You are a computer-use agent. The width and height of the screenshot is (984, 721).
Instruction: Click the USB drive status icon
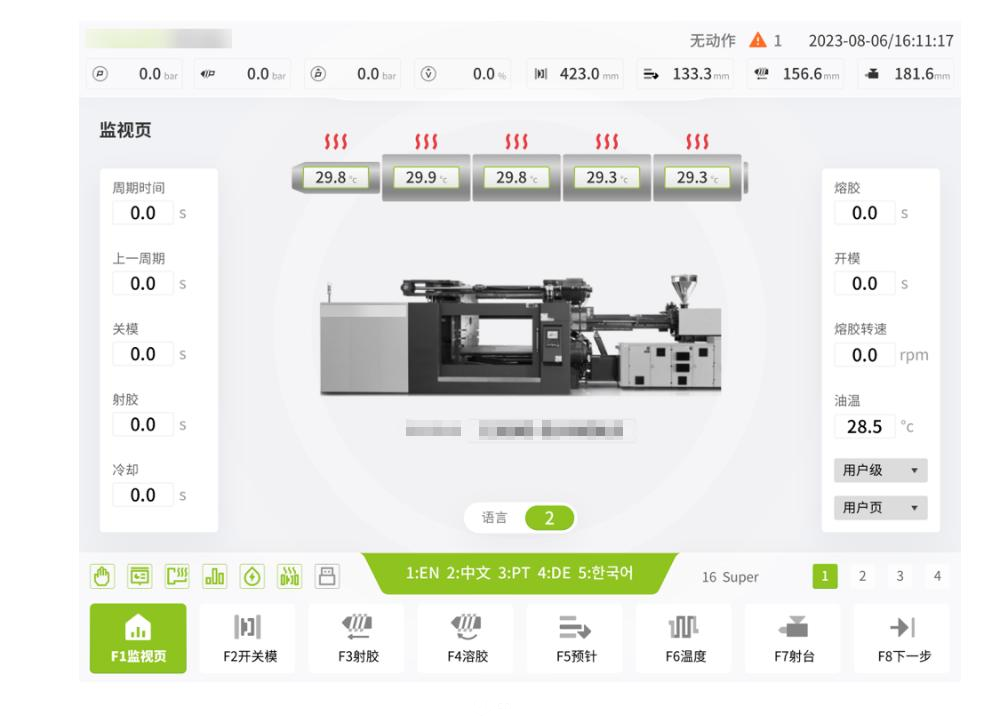pos(327,576)
